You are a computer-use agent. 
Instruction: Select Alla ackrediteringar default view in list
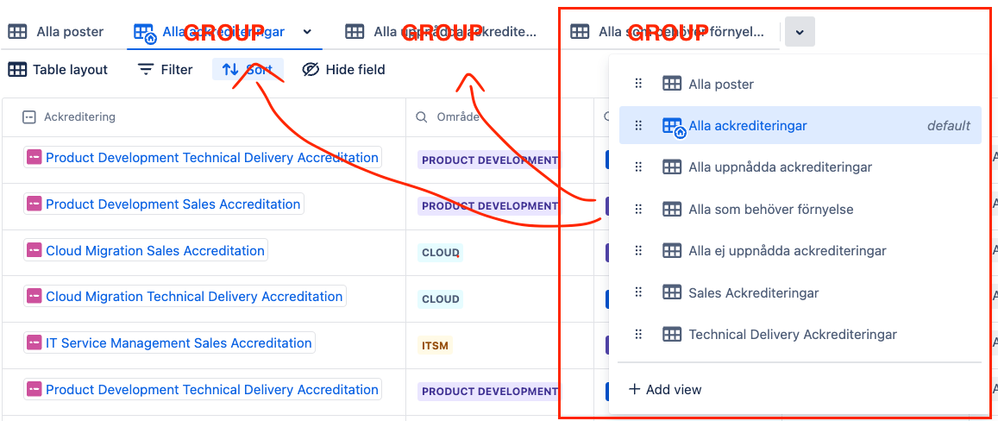[x=800, y=125]
